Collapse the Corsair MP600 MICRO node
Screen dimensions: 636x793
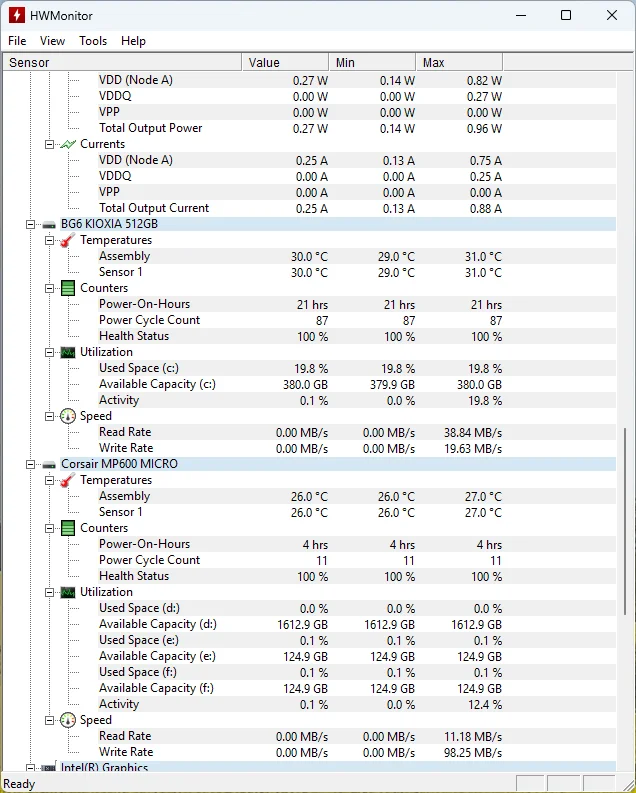(30, 464)
